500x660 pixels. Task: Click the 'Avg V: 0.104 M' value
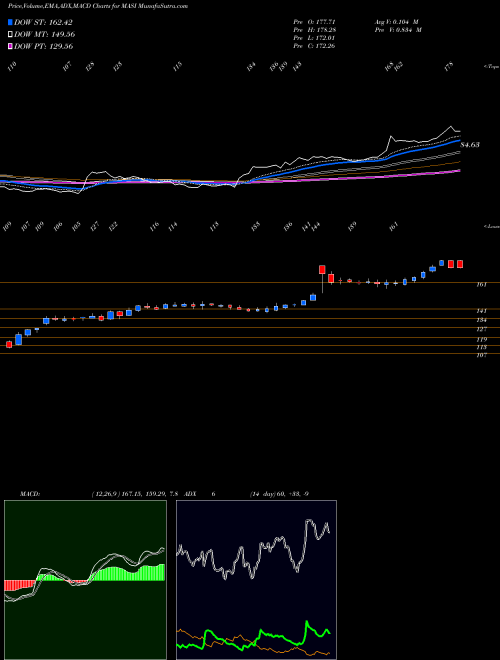click(x=396, y=22)
